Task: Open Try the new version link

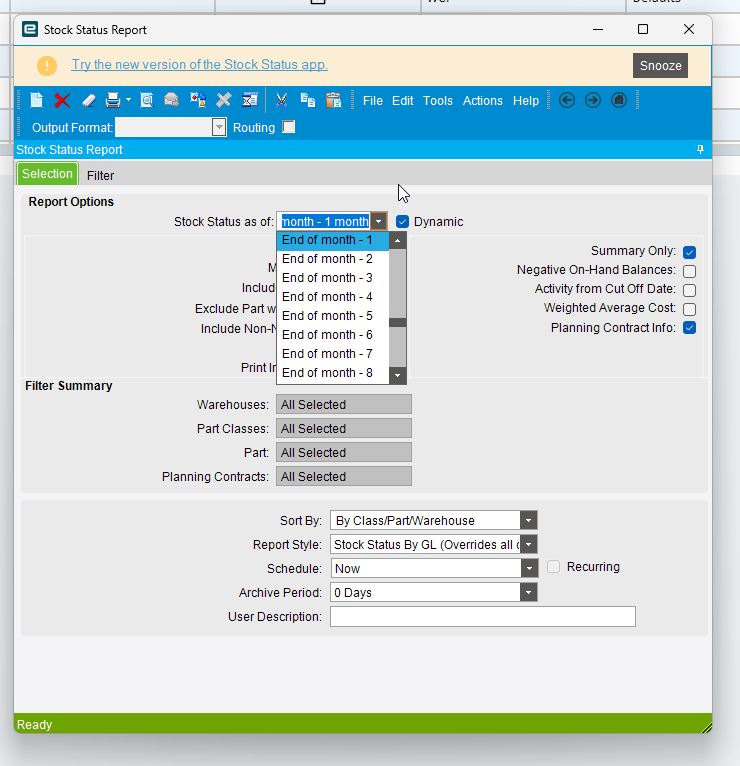Action: click(199, 64)
